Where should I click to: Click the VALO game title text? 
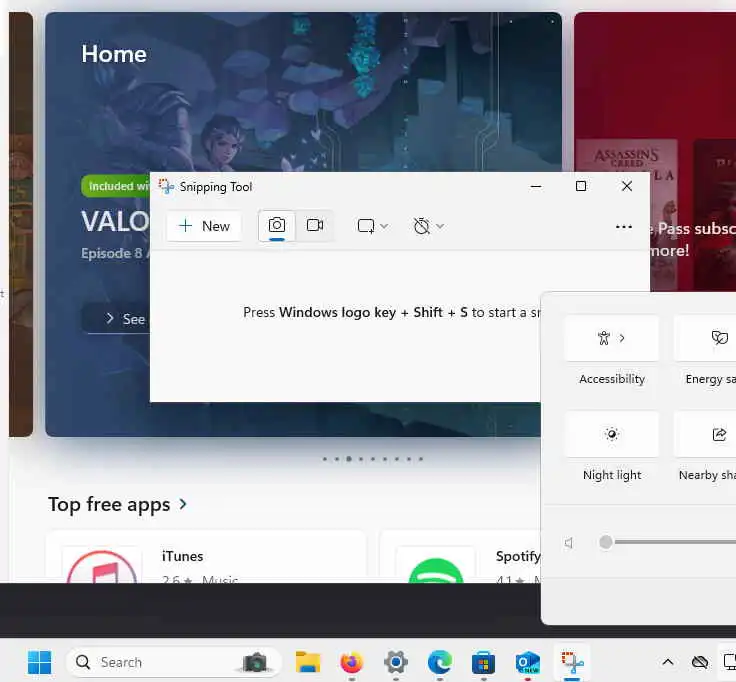115,221
